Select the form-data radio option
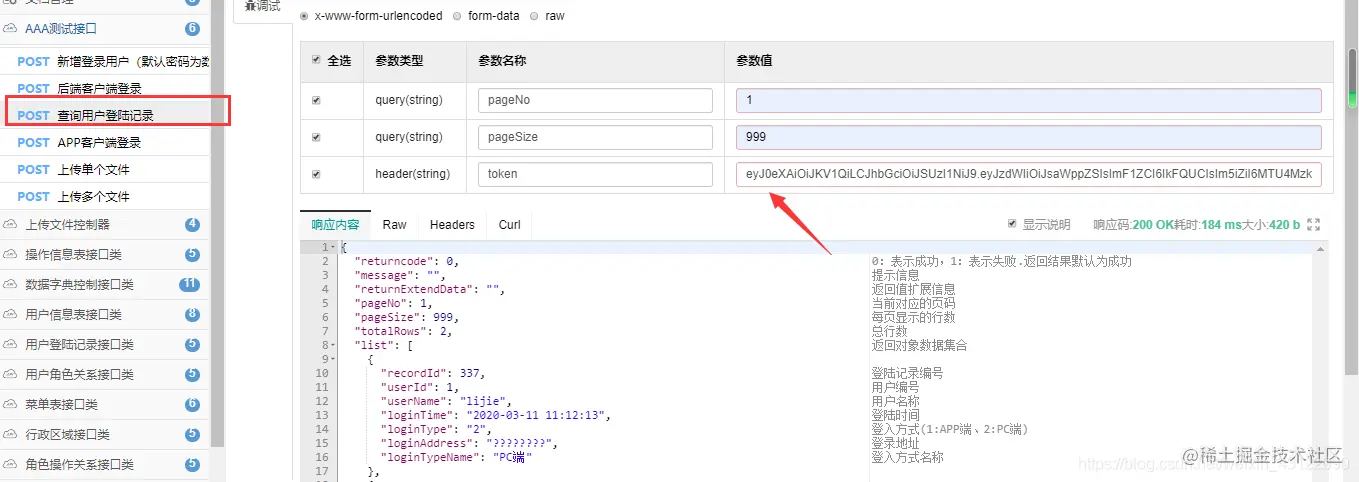 click(457, 16)
